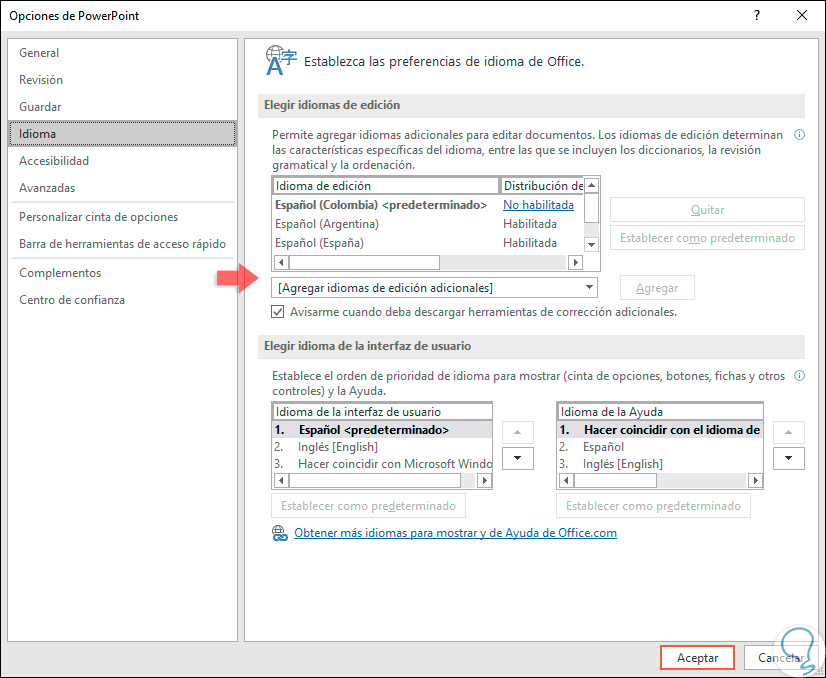This screenshot has width=826, height=678.
Task: Select Hacer coincidir con el idioma in Ayuda list
Action: [660, 430]
